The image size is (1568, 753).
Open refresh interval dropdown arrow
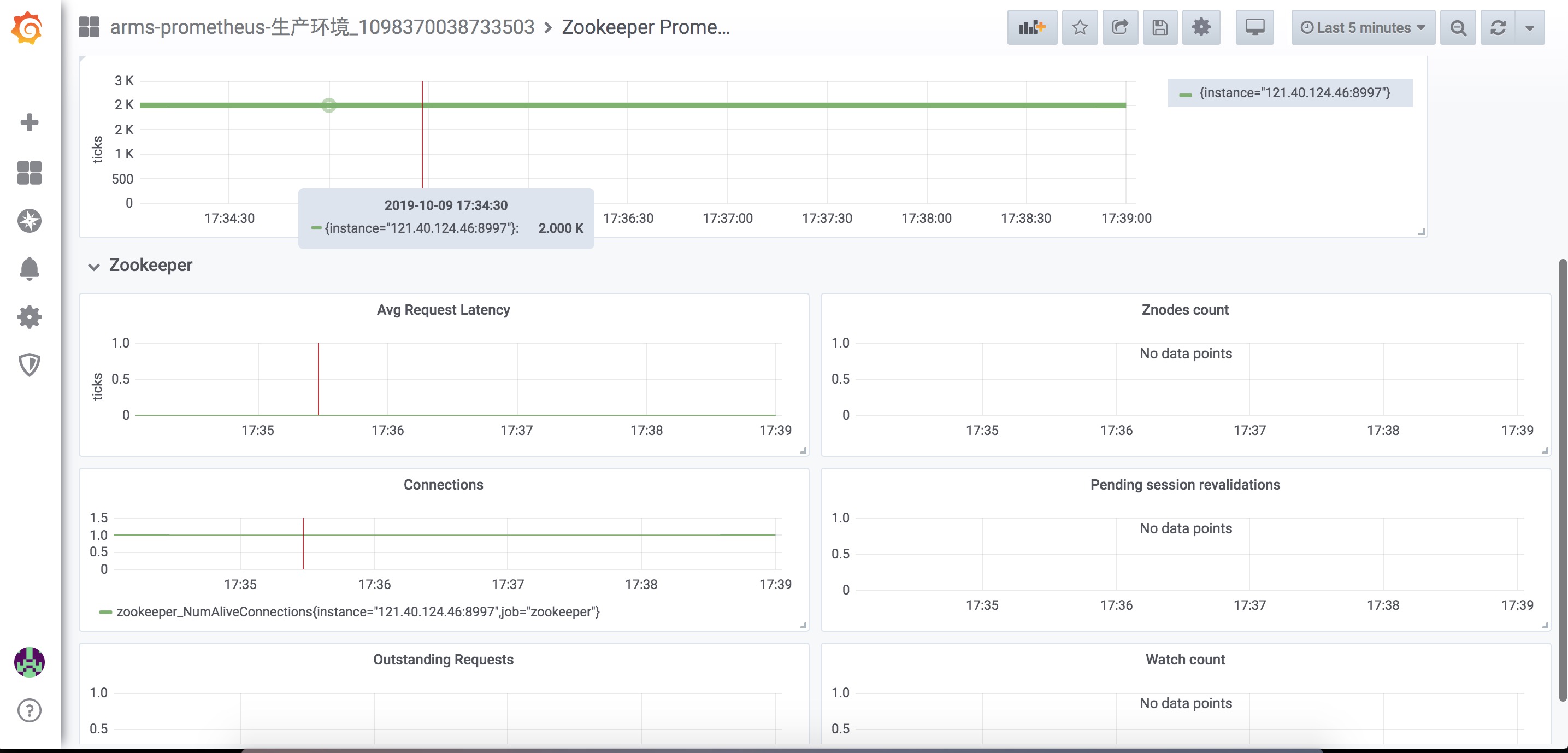coord(1529,27)
